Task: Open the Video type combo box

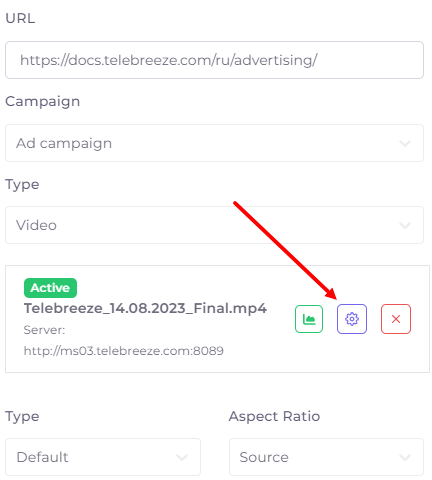Action: tap(214, 225)
